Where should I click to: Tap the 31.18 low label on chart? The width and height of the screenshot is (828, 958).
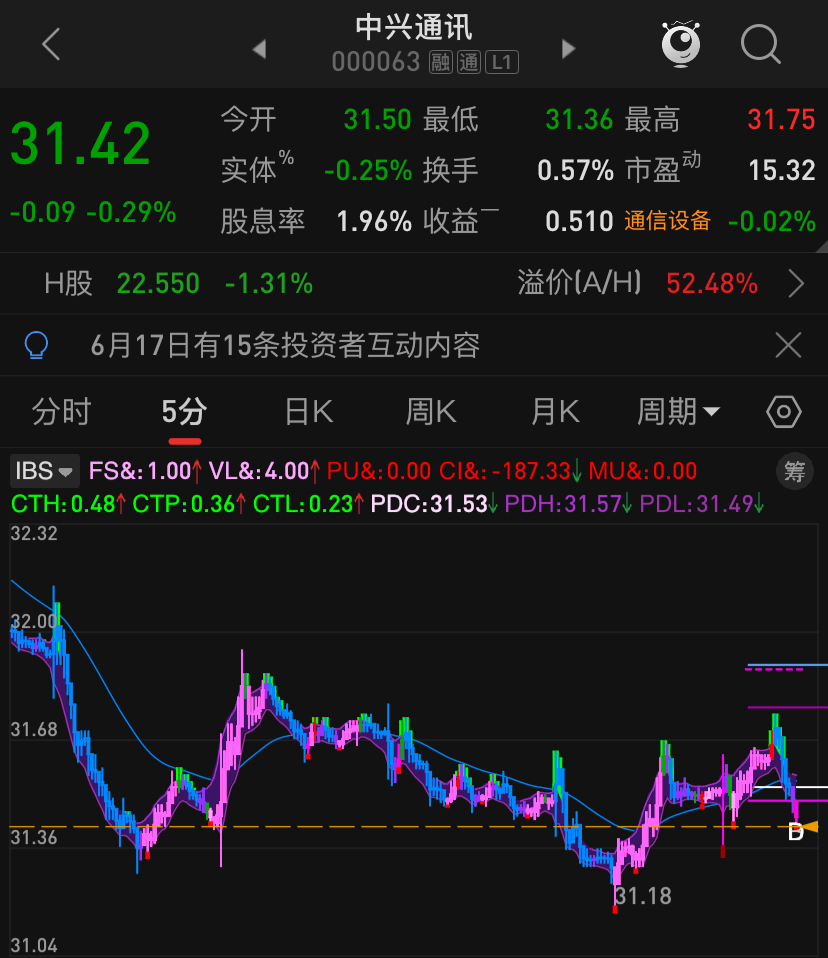click(x=643, y=896)
